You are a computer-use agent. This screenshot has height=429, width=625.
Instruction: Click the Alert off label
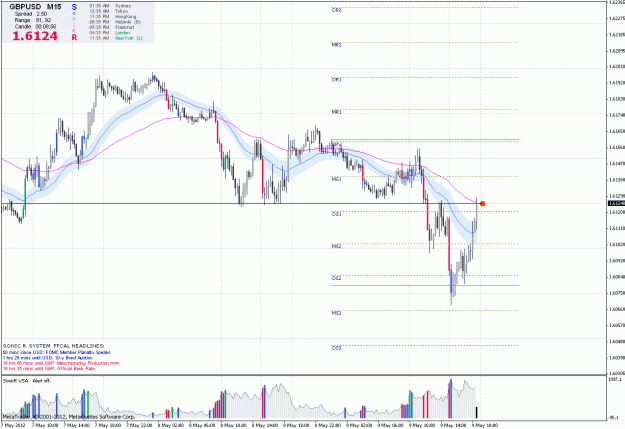42,381
